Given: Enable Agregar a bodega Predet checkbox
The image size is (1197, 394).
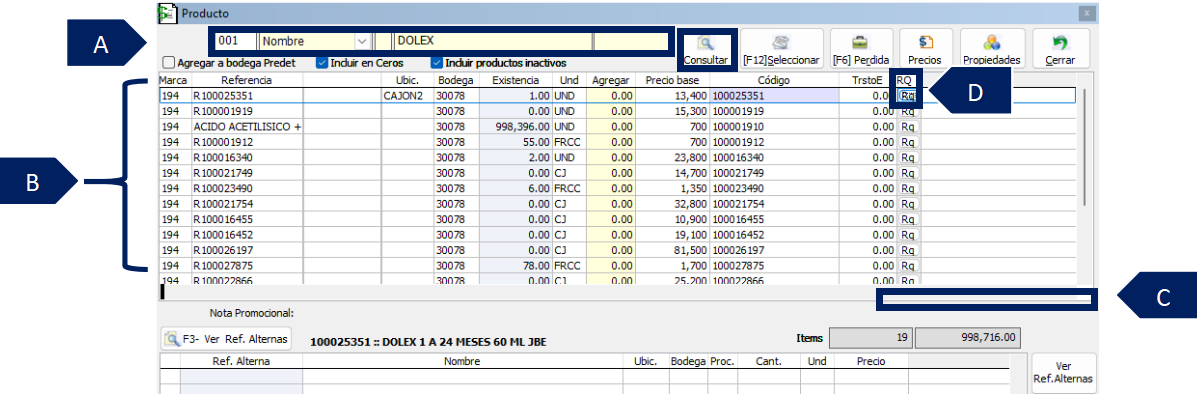Looking at the screenshot, I should 169,63.
